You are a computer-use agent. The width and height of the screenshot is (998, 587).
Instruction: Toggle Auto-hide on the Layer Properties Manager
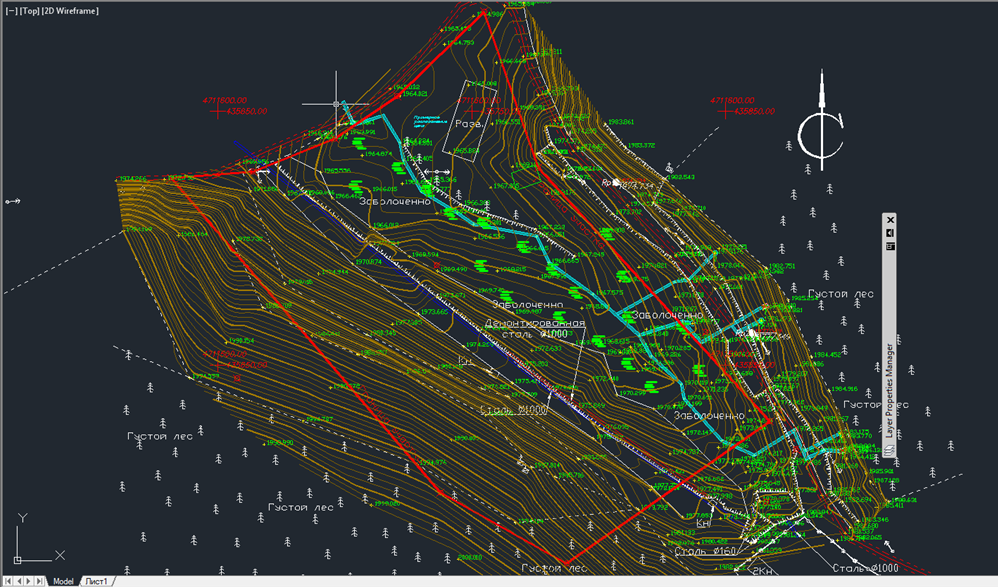[890, 232]
